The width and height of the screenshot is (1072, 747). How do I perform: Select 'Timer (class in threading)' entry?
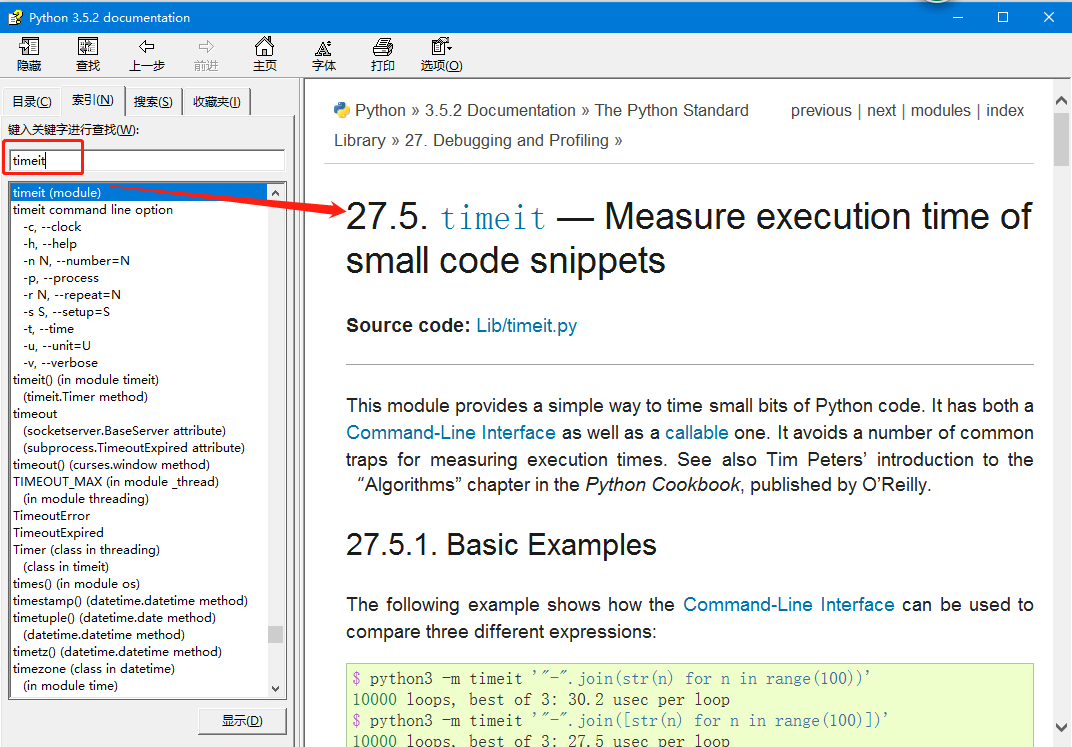pos(86,550)
